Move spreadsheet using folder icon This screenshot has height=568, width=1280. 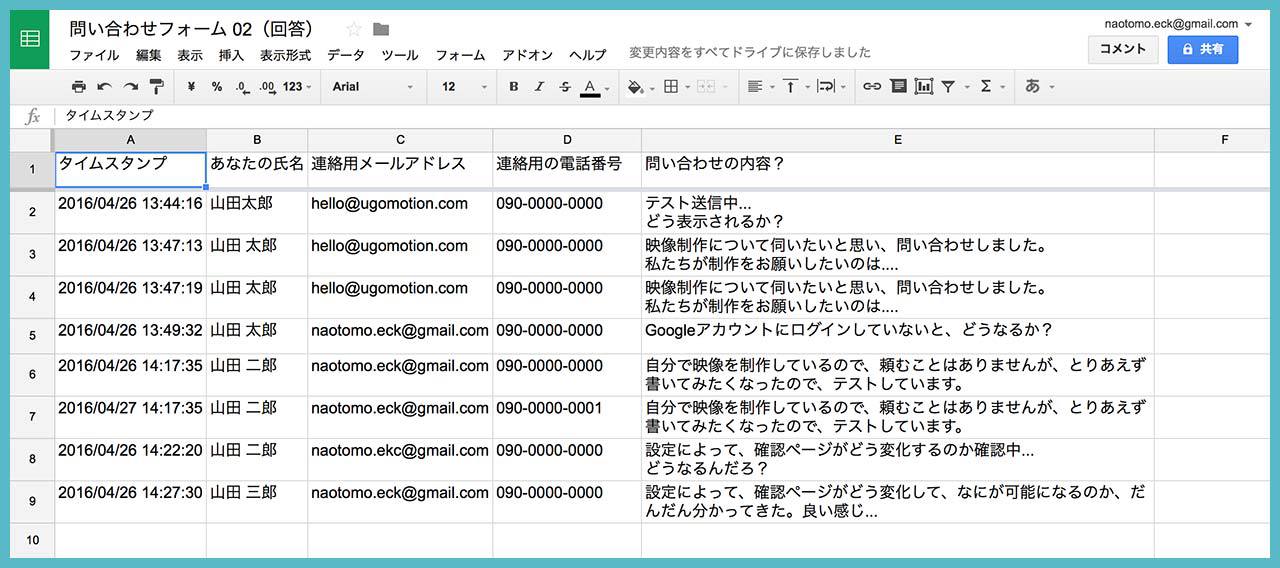(x=381, y=29)
